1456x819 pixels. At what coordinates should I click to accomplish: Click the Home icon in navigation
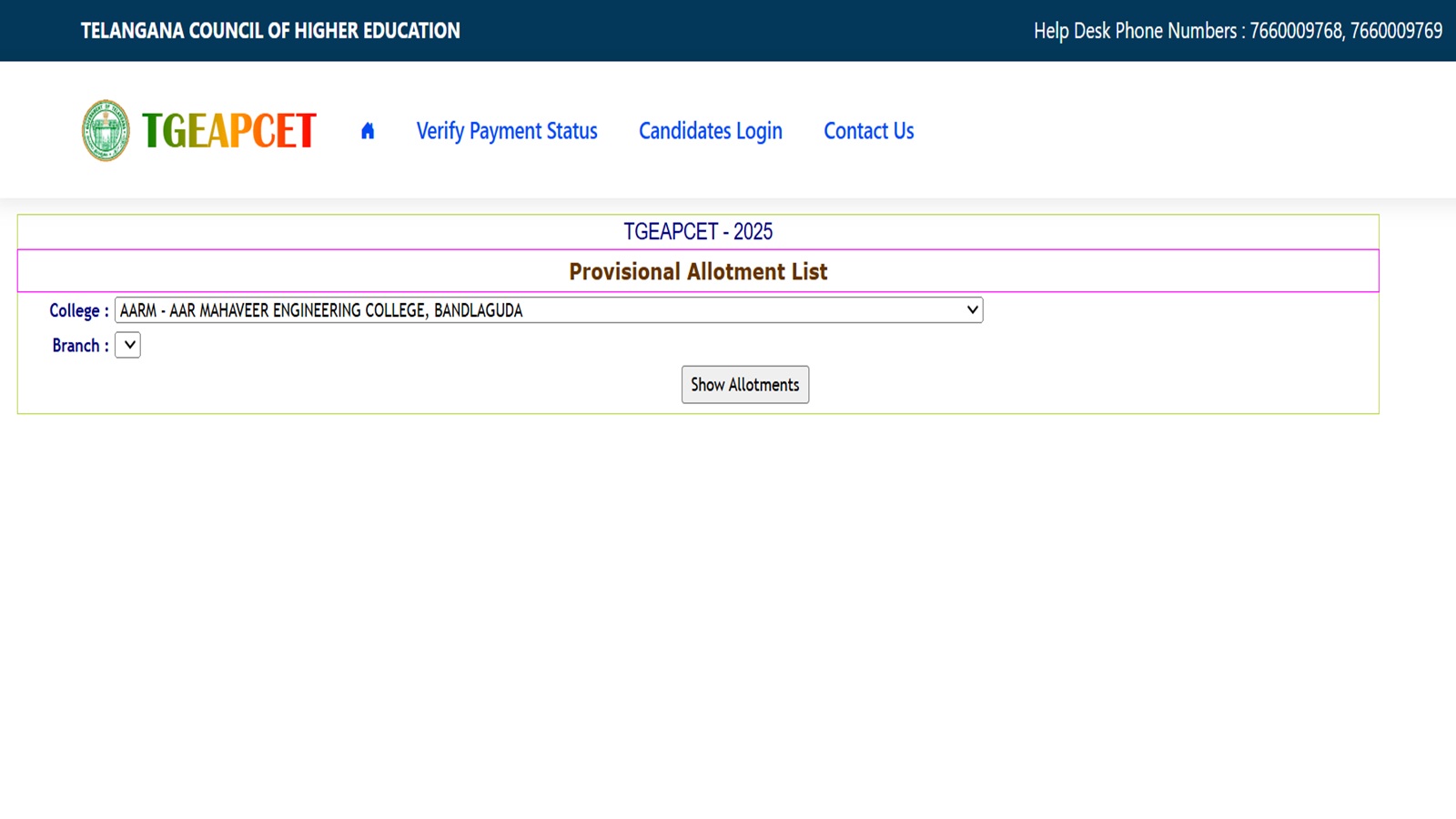point(368,131)
